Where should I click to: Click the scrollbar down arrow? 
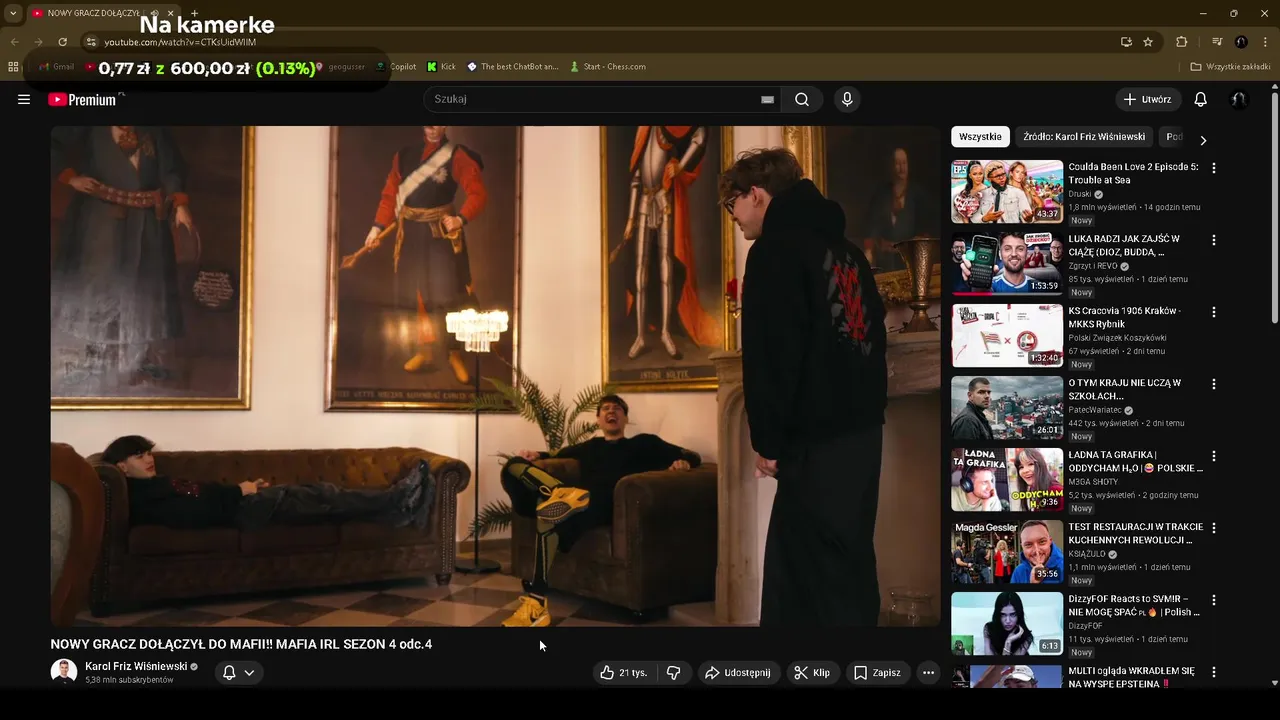tap(1274, 683)
